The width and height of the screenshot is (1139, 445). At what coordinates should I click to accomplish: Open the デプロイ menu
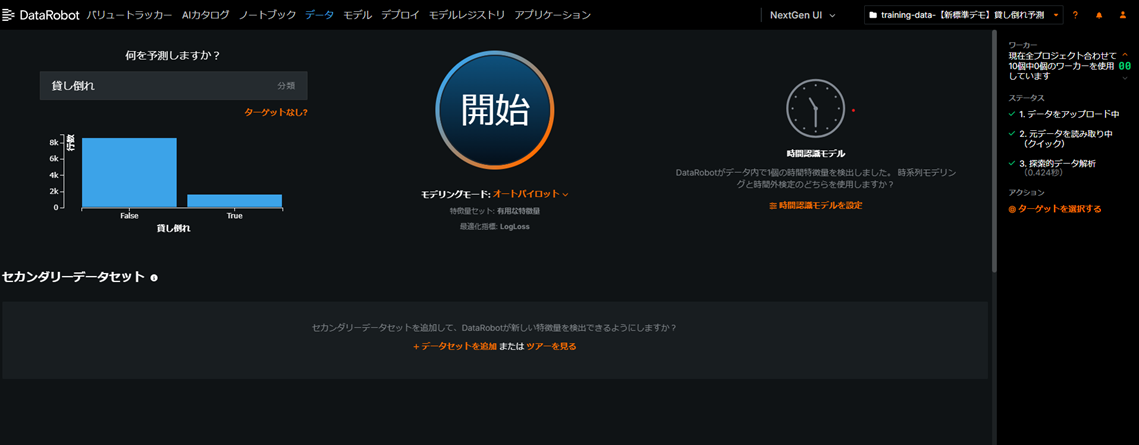coord(400,15)
